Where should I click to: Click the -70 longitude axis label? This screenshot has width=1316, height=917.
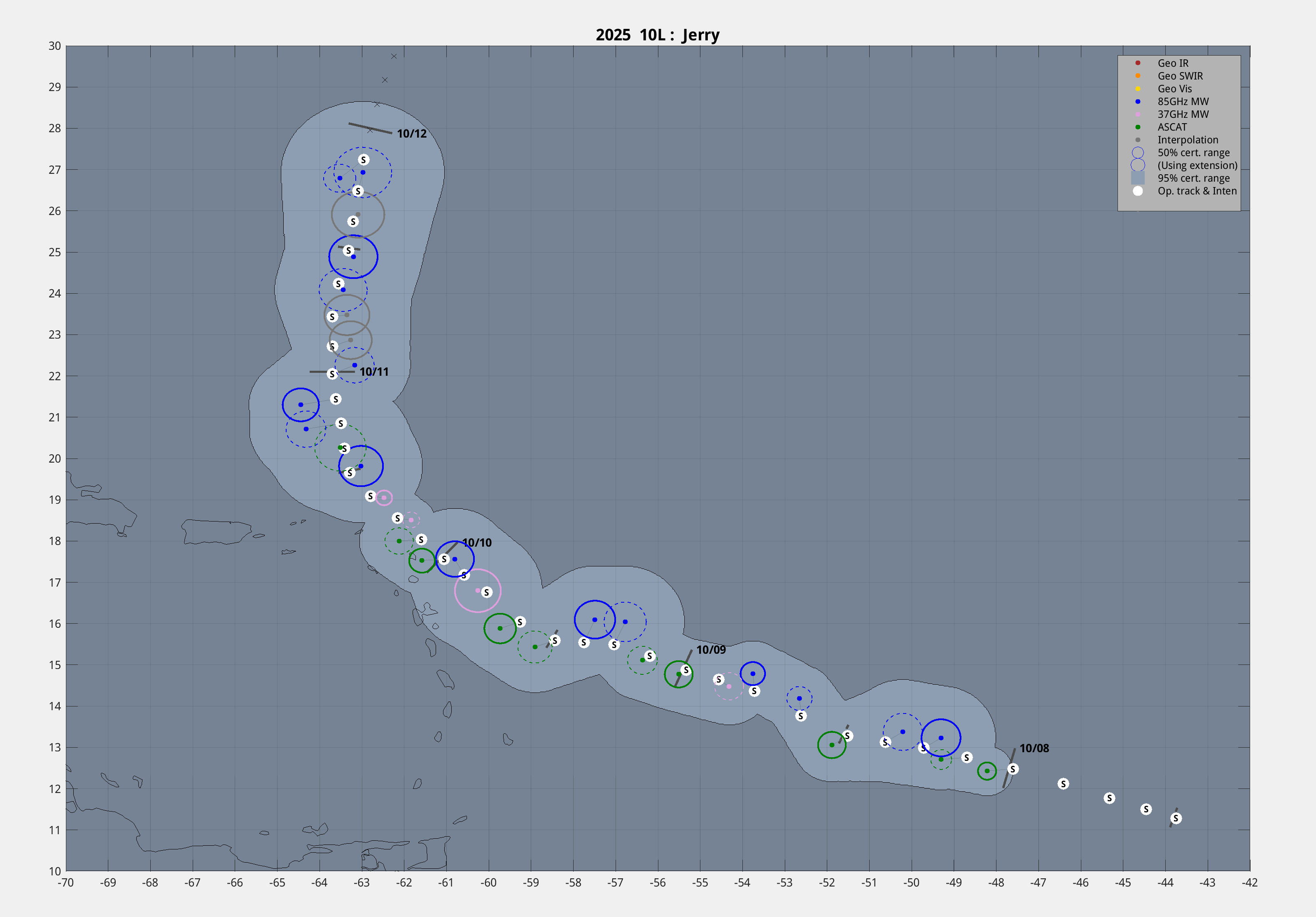[x=65, y=882]
